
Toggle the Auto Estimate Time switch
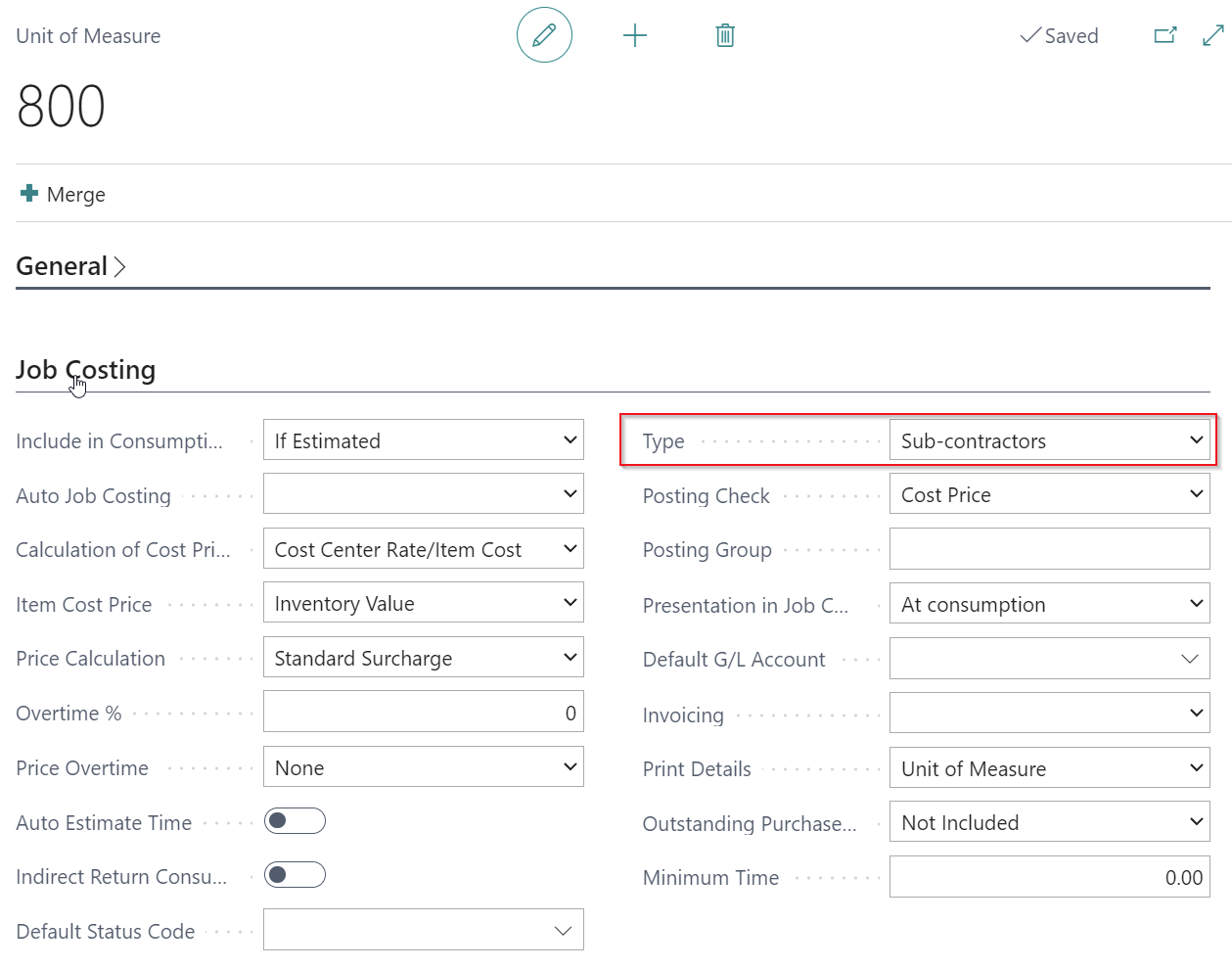point(295,820)
